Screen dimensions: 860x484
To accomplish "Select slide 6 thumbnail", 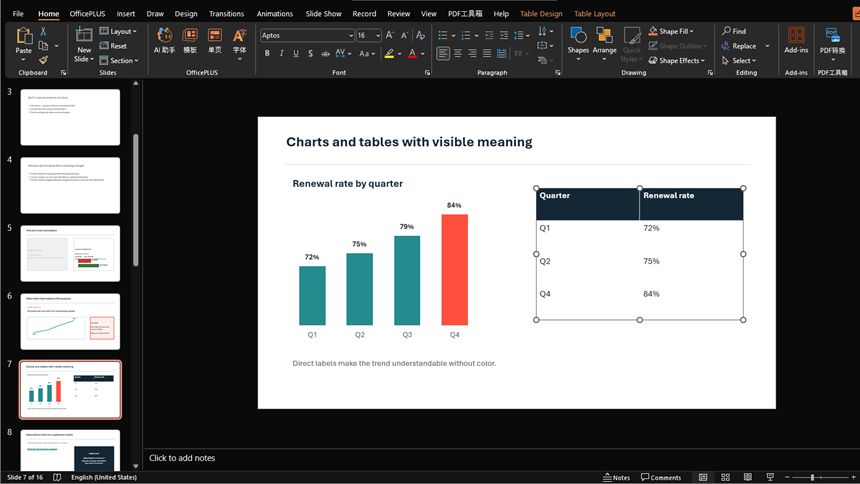I will click(x=70, y=321).
